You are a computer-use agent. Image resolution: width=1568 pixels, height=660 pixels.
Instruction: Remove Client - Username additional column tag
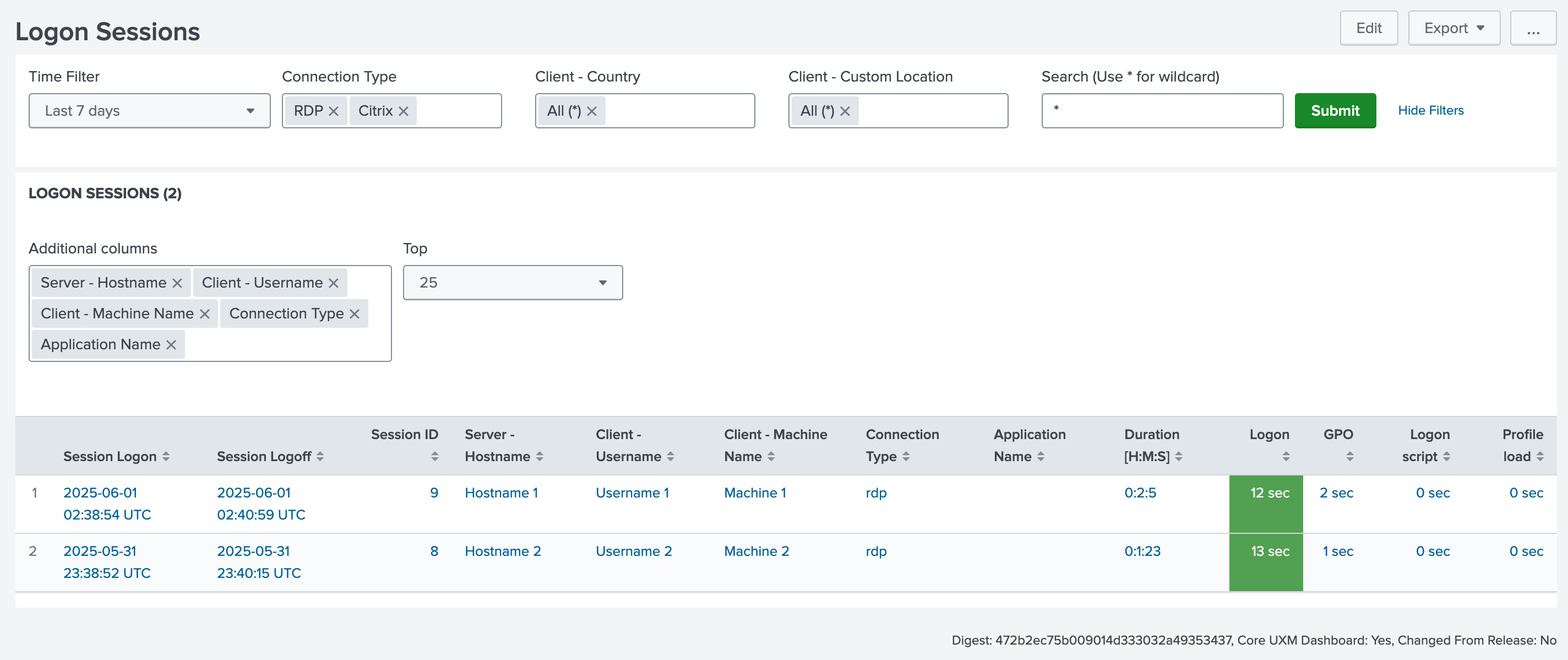(x=334, y=283)
